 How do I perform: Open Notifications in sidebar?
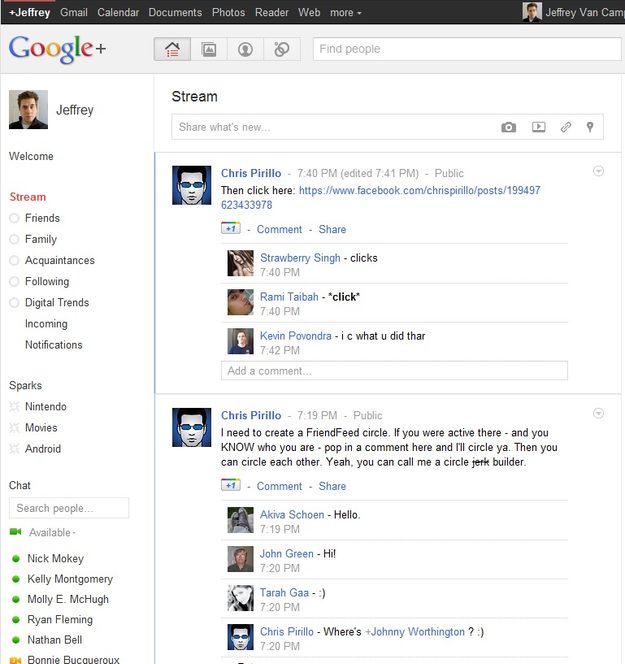54,345
